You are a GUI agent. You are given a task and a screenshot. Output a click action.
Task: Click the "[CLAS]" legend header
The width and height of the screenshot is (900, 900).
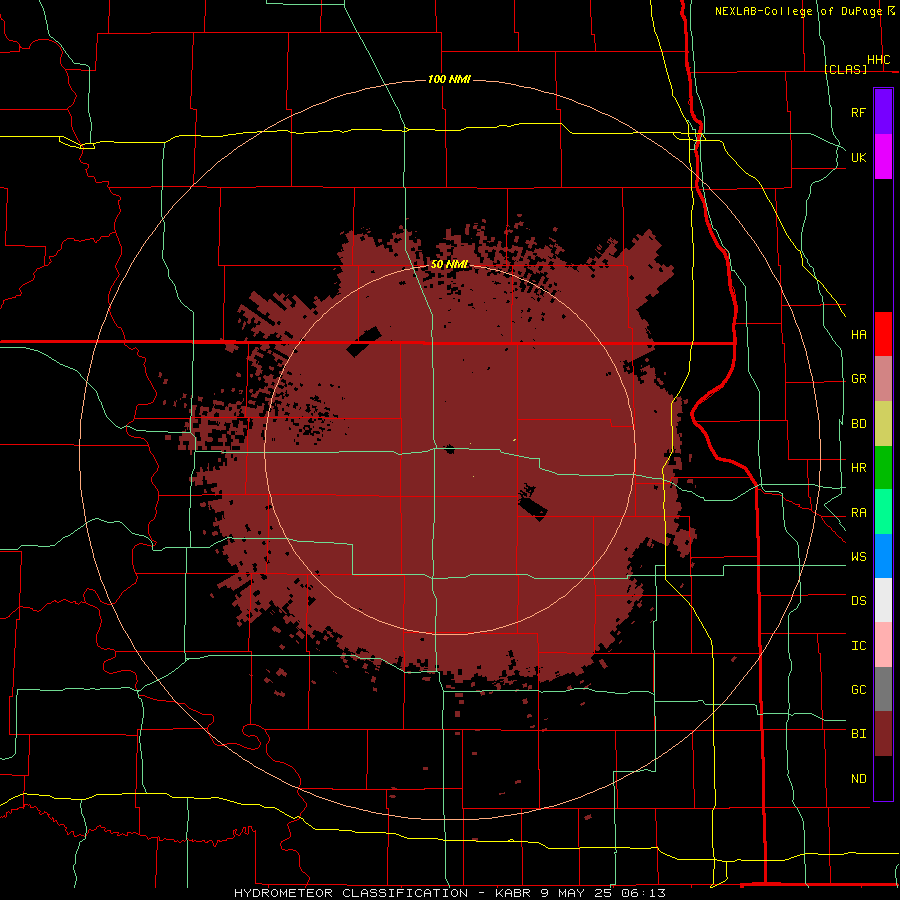[x=845, y=69]
